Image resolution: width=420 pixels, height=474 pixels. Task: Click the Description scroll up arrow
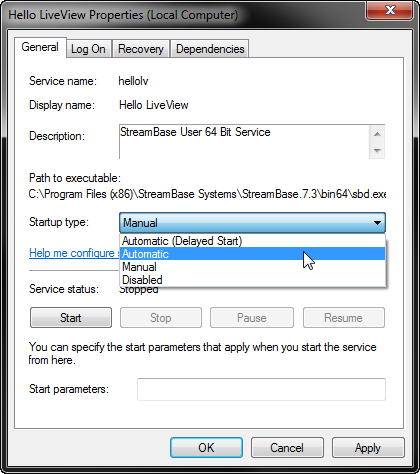coord(377,134)
